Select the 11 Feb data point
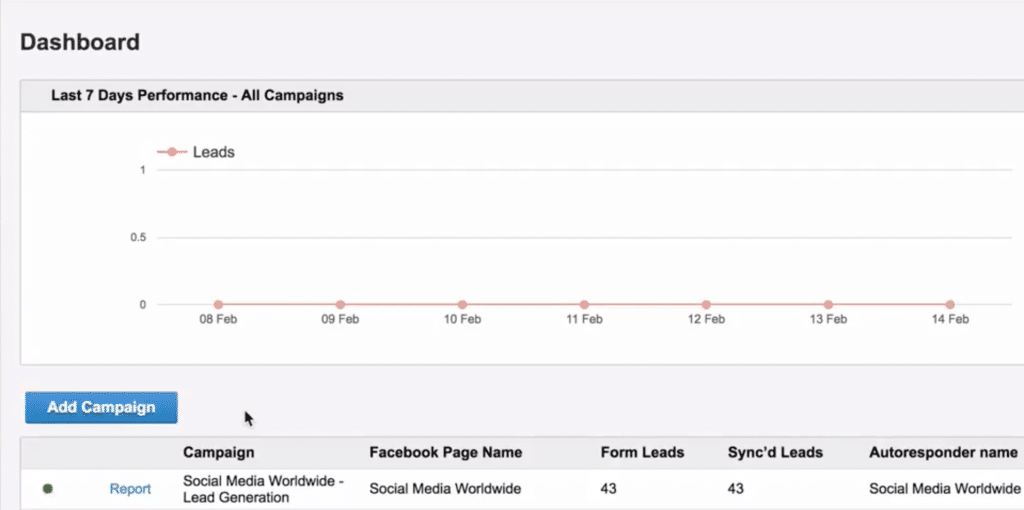 point(584,304)
